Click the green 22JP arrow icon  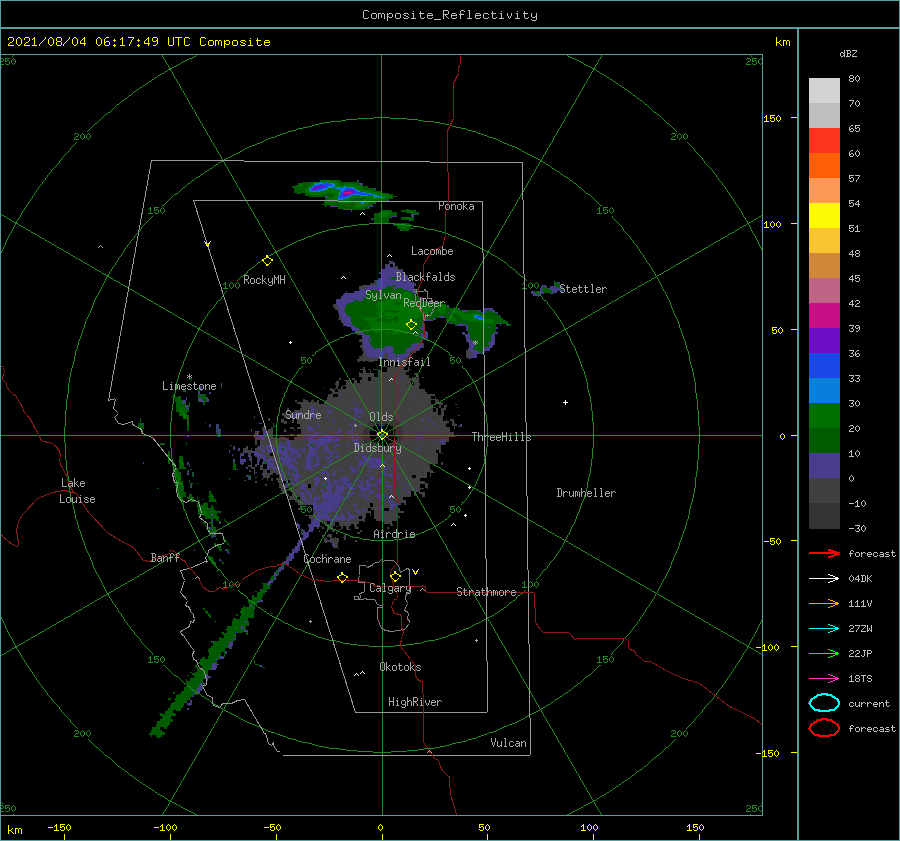tap(824, 653)
